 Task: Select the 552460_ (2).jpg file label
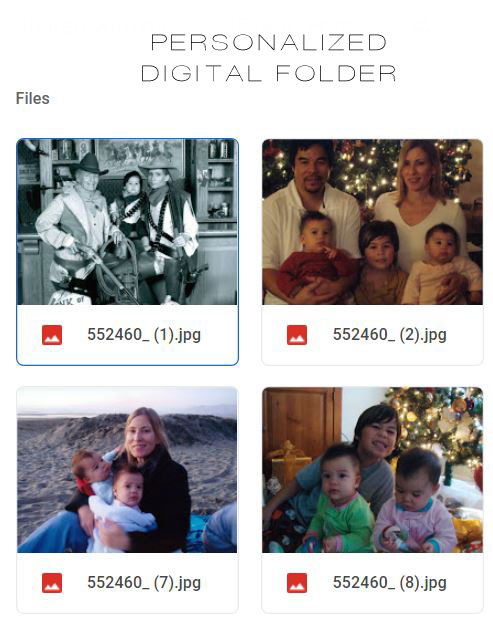[390, 335]
